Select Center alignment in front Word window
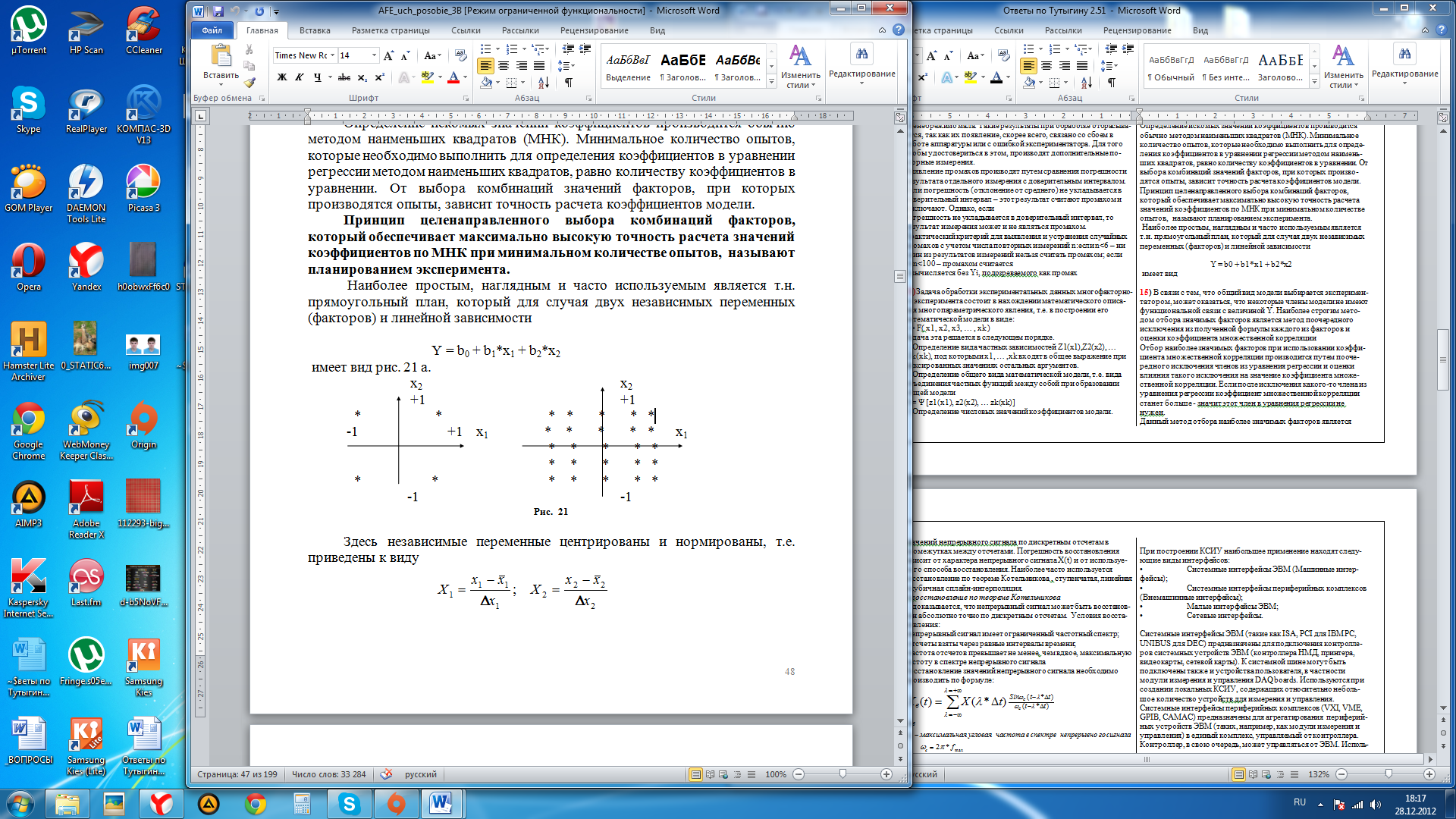This screenshot has width=1456, height=819. 503,66
